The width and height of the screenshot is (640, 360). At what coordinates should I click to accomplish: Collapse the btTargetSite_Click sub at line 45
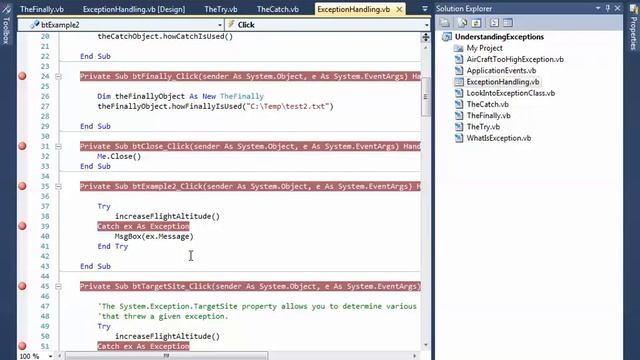click(x=58, y=286)
